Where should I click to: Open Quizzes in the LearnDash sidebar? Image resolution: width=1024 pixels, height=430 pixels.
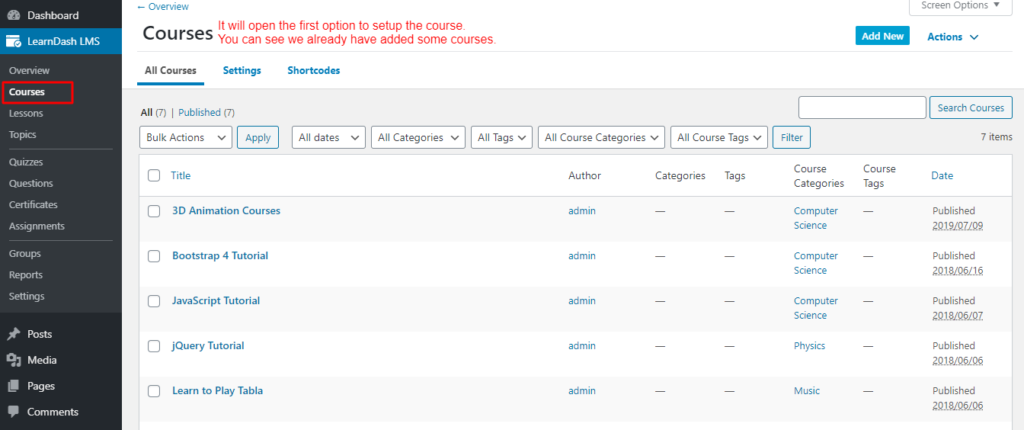(26, 162)
